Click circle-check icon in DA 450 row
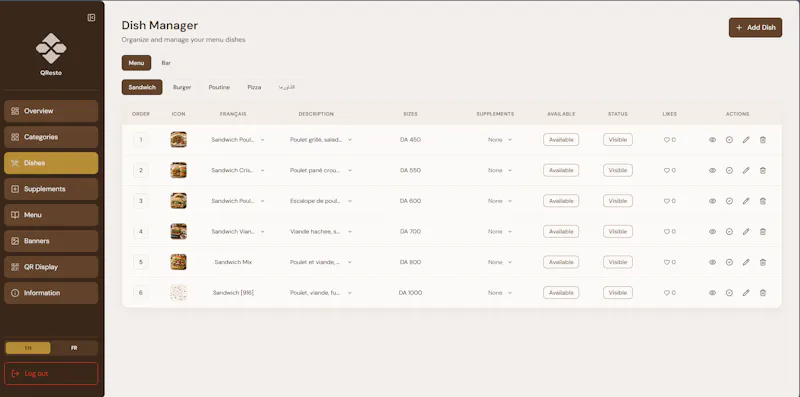Image resolution: width=800 pixels, height=397 pixels. [x=729, y=140]
